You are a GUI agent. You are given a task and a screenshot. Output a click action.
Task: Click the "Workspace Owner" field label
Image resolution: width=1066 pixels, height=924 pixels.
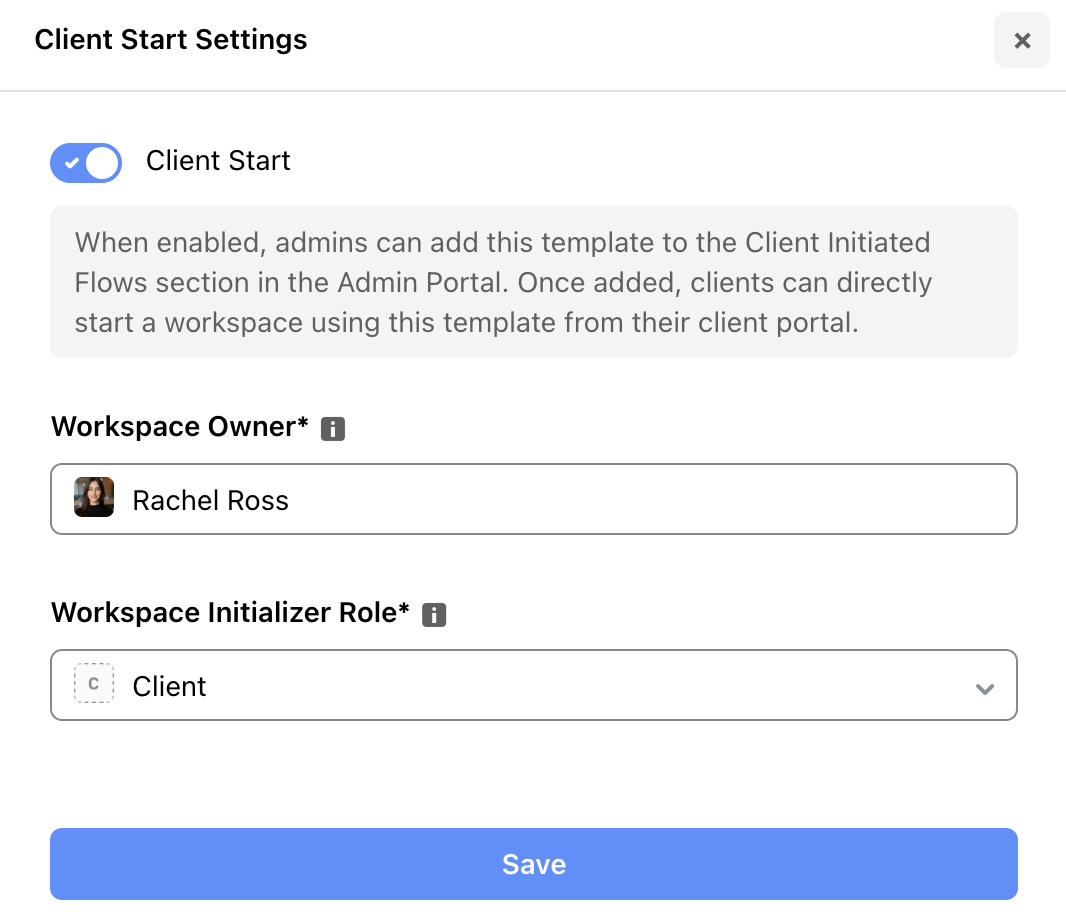pyautogui.click(x=179, y=427)
